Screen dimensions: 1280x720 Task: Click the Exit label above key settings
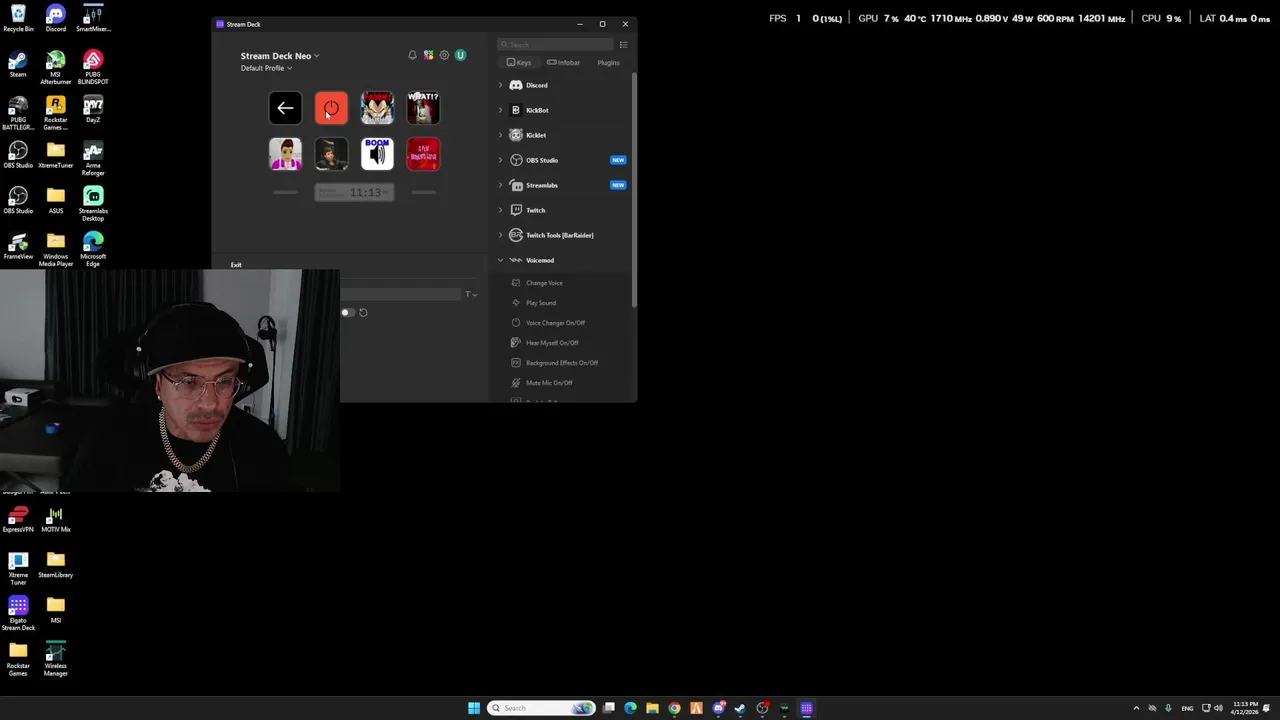coord(236,265)
